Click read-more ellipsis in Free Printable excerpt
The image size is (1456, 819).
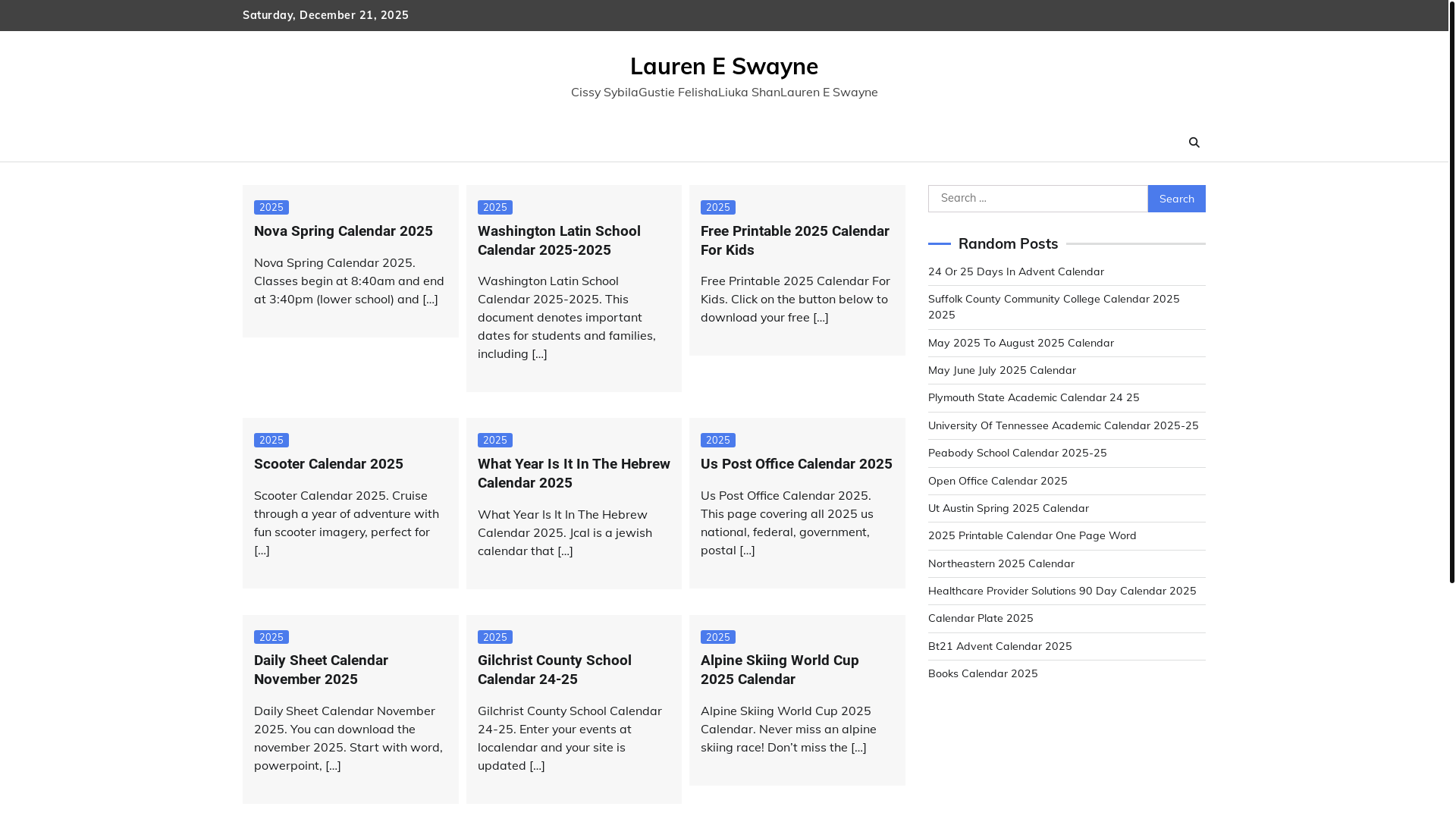click(821, 317)
